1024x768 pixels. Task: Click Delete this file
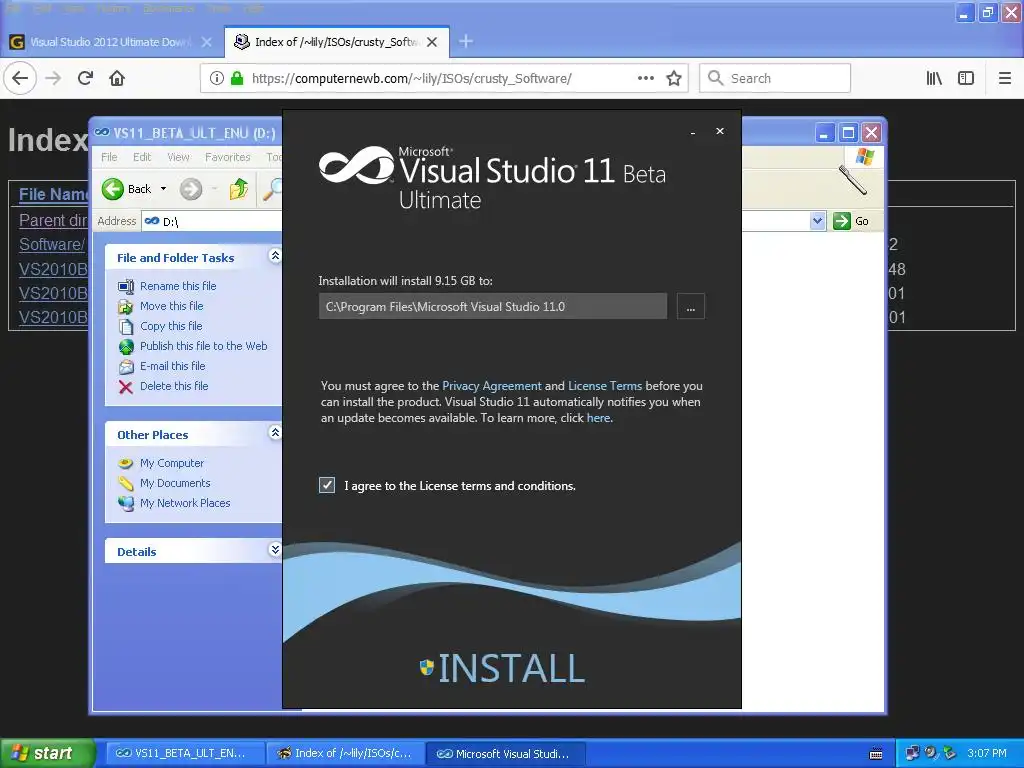pos(174,386)
